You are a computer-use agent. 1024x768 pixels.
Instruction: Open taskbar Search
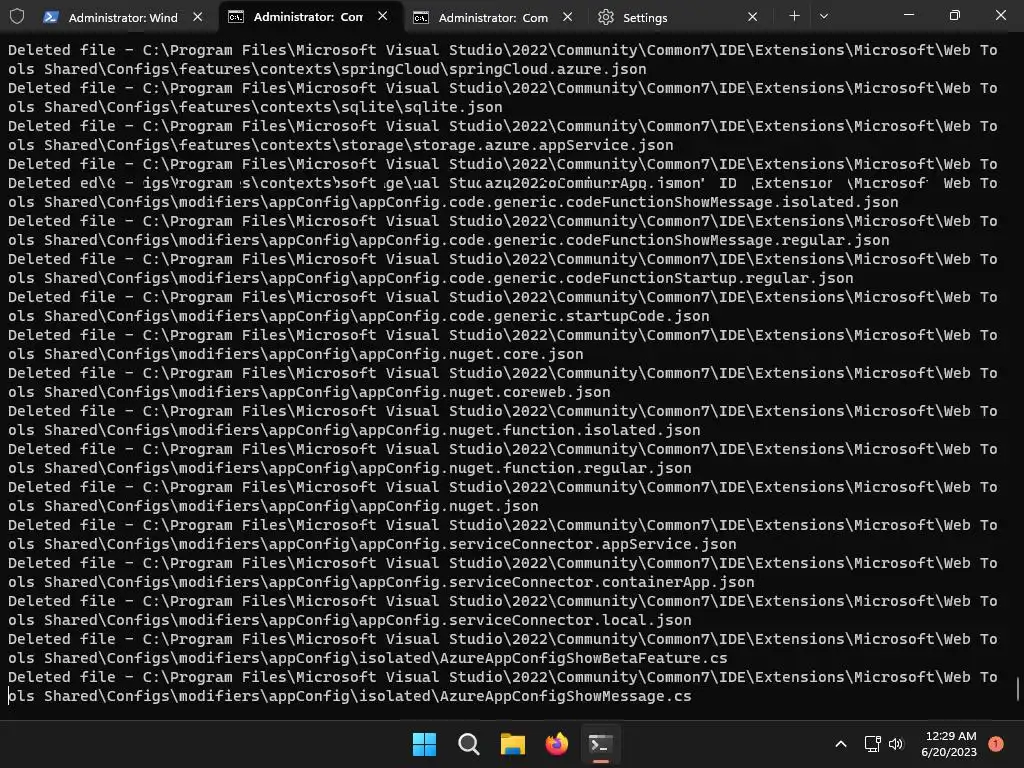click(468, 744)
